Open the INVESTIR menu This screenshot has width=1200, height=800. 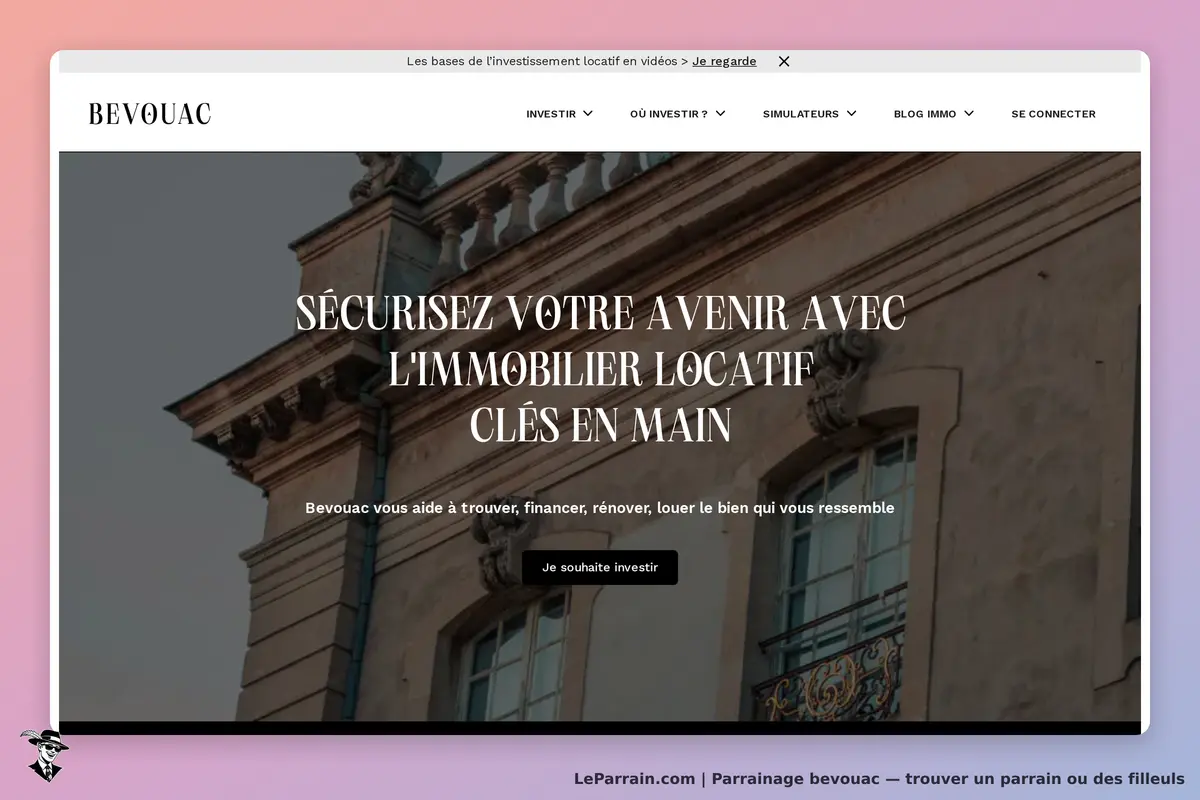click(551, 114)
